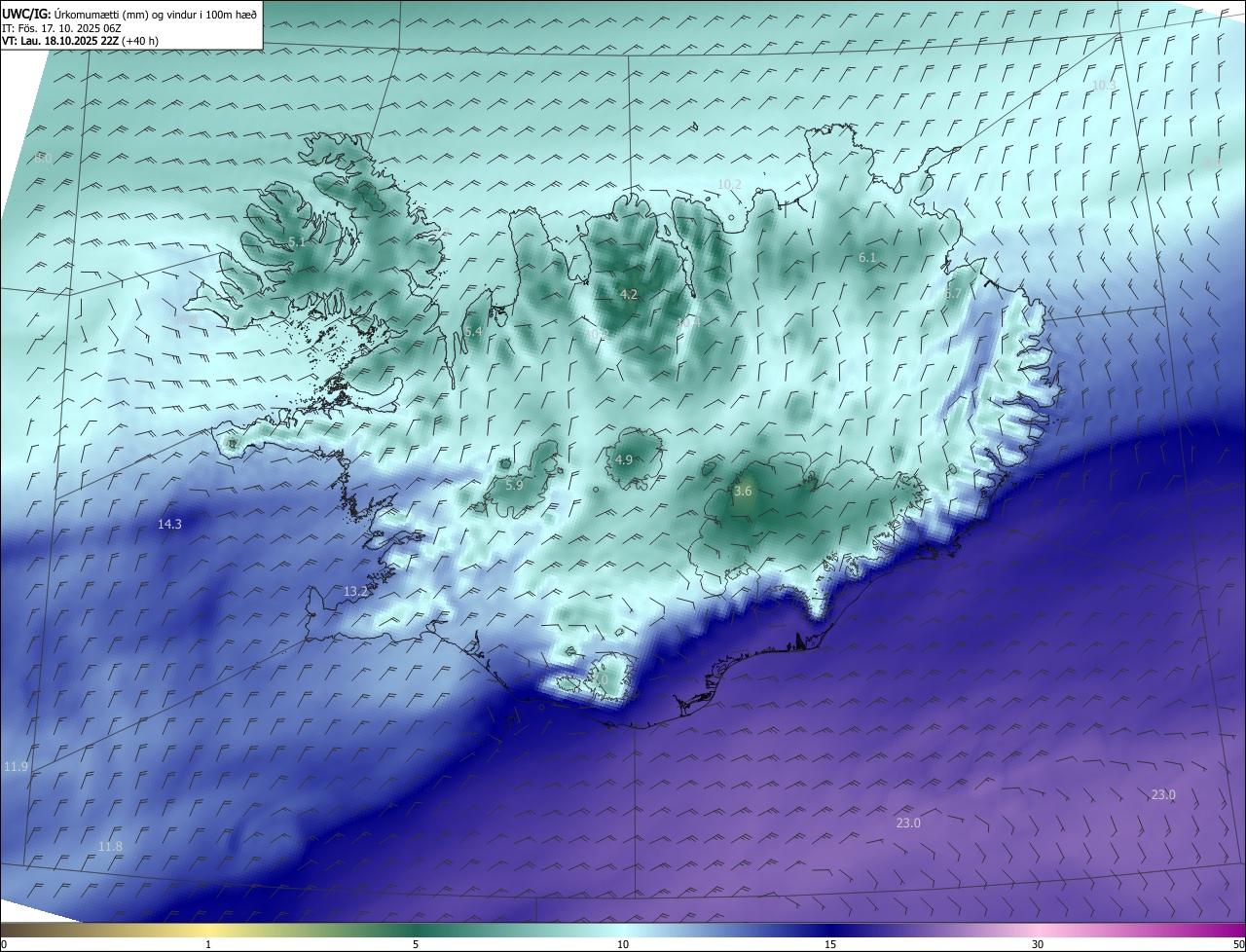Select the 10.8 value on the map
This screenshot has height=952, width=1246.
pyautogui.click(x=185, y=318)
